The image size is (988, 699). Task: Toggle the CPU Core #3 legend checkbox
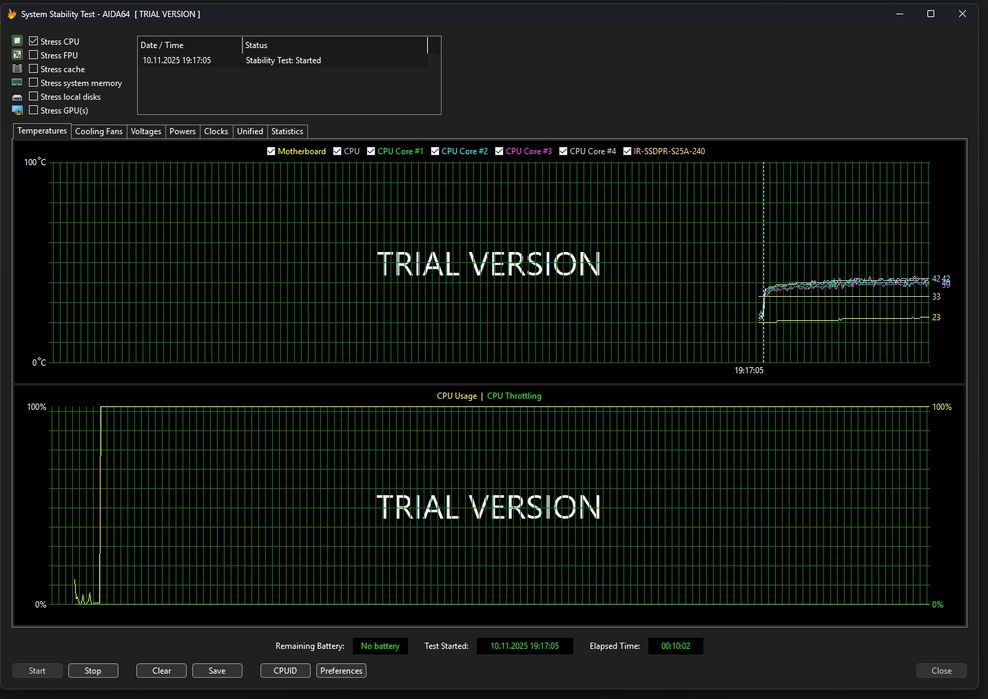[499, 151]
